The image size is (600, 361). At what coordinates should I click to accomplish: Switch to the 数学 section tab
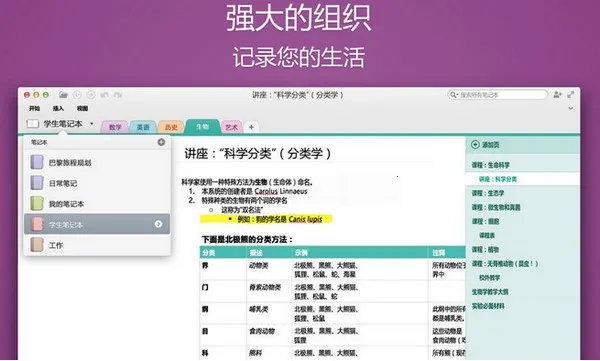(x=115, y=127)
